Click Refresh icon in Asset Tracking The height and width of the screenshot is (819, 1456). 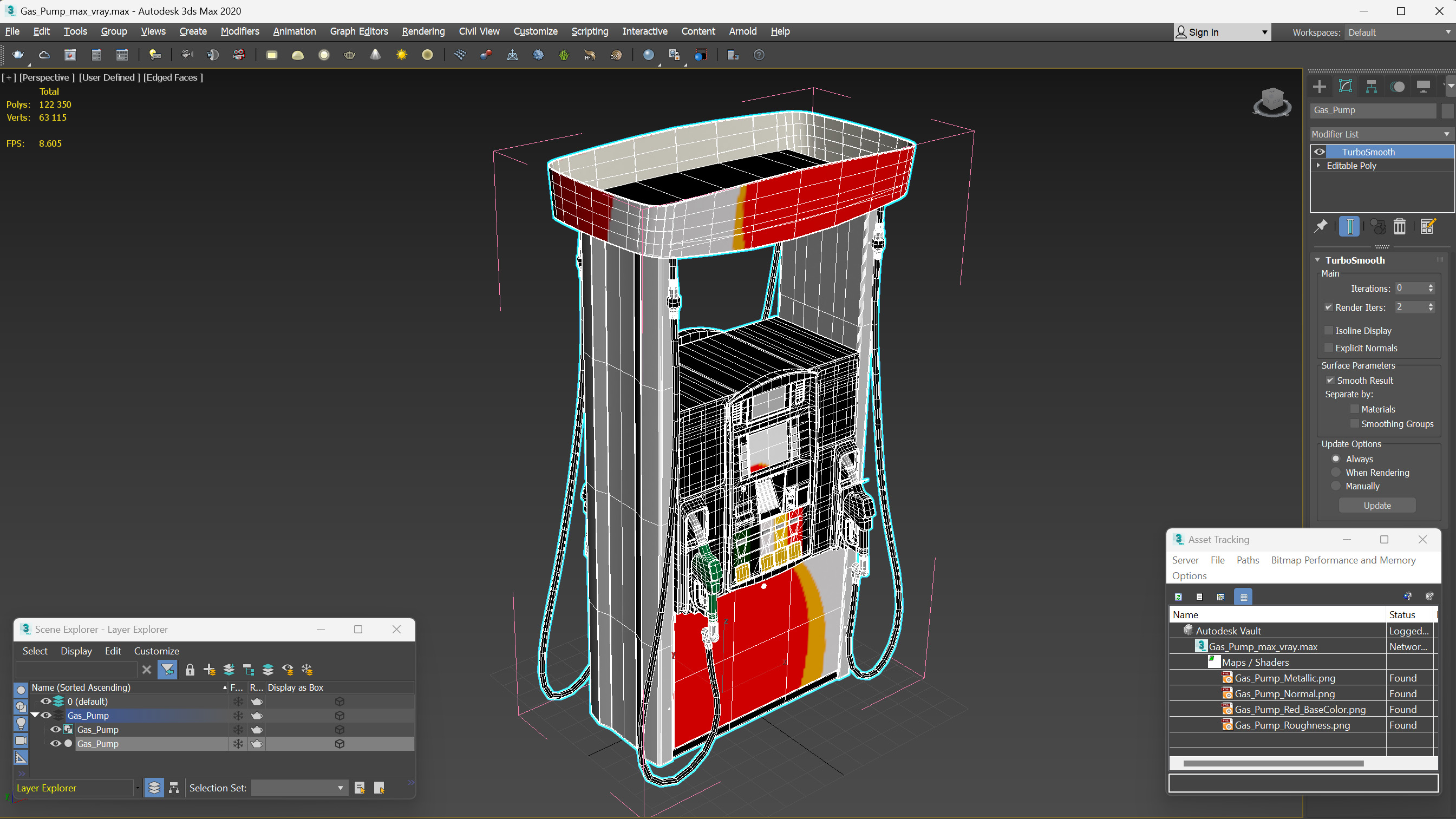(1178, 597)
